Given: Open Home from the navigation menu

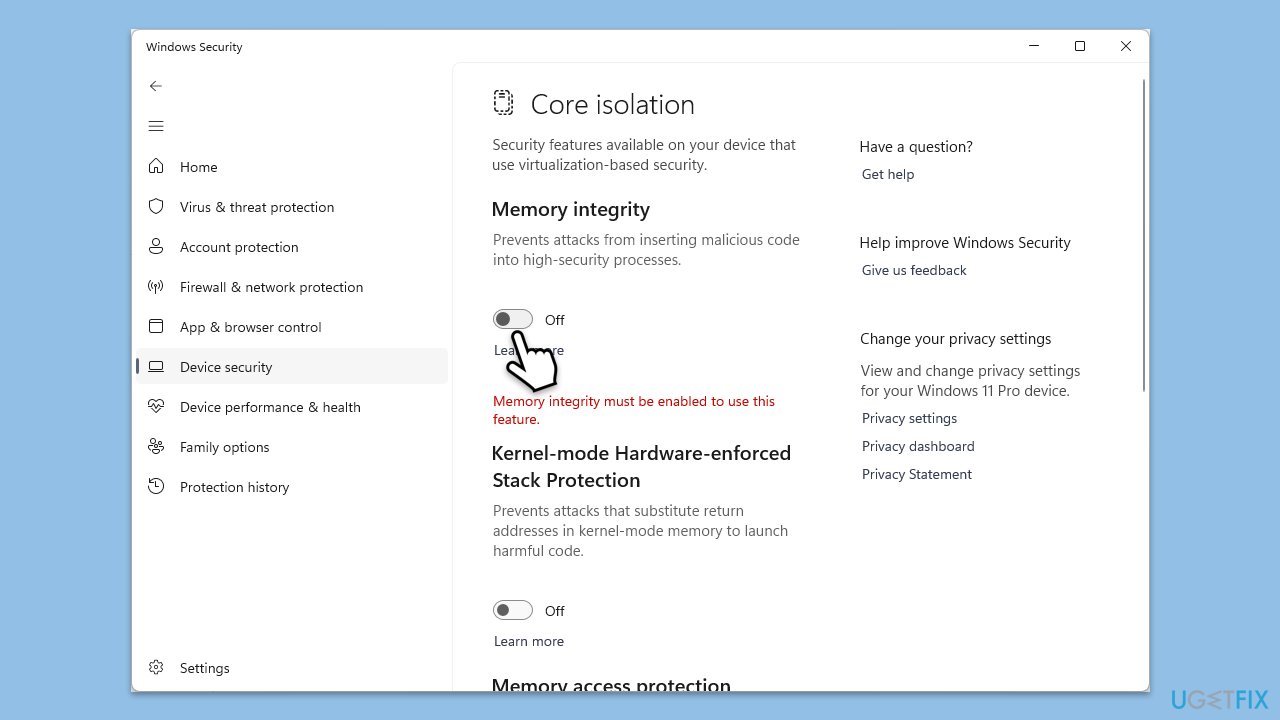Looking at the screenshot, I should pyautogui.click(x=198, y=167).
